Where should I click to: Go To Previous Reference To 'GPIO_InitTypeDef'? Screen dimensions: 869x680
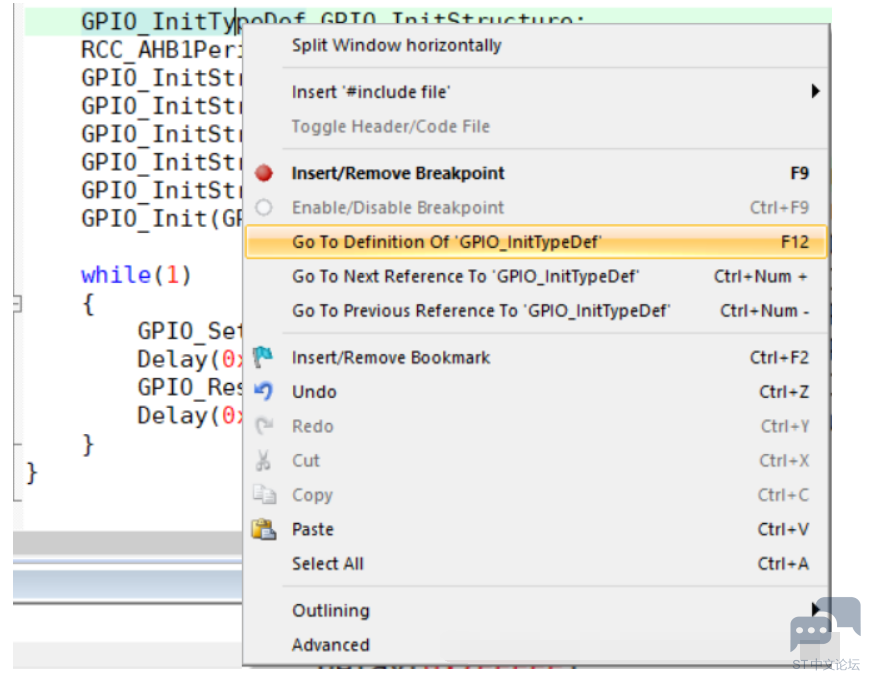(x=536, y=311)
